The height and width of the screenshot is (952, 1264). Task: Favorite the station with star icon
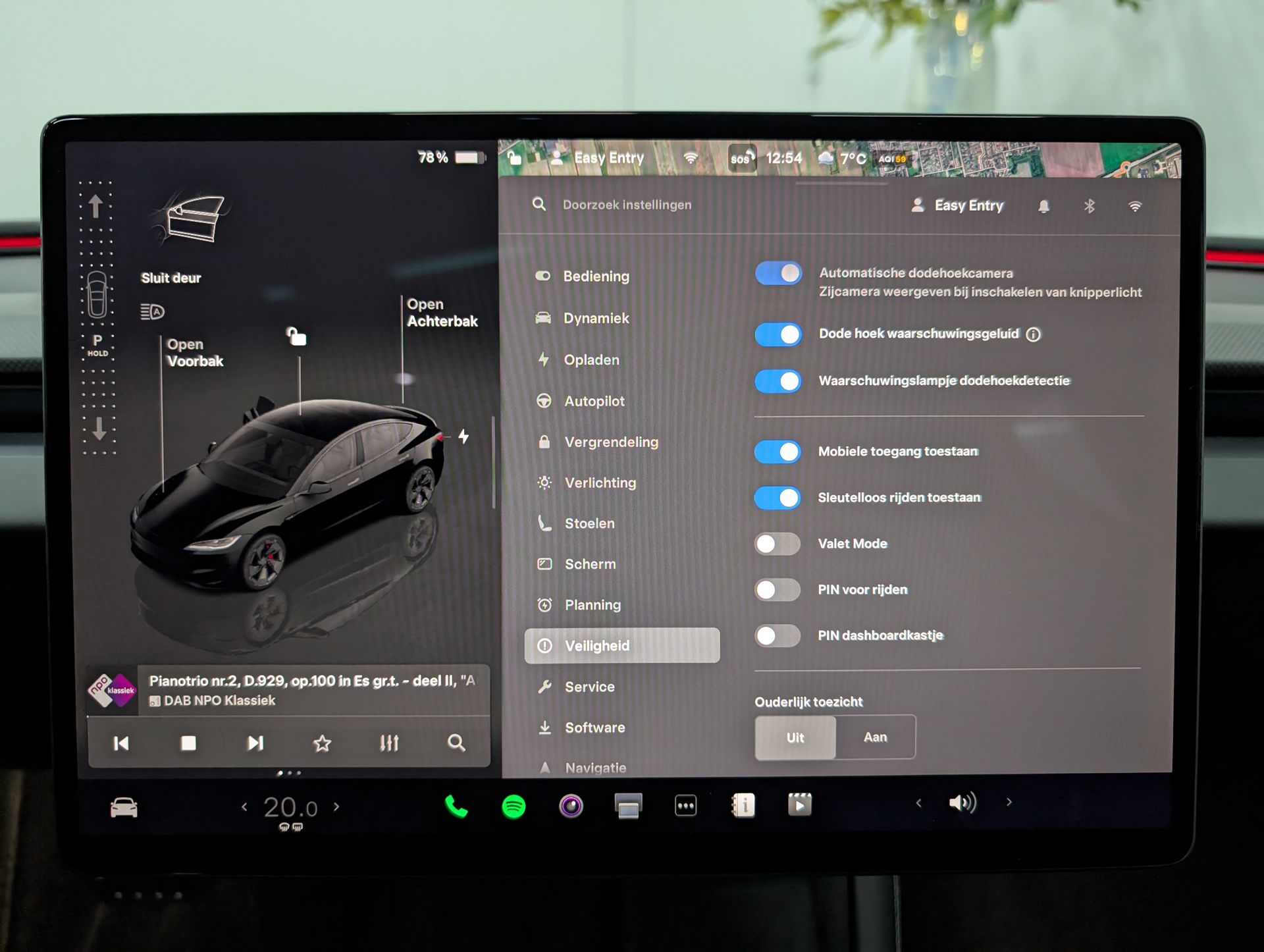(322, 743)
